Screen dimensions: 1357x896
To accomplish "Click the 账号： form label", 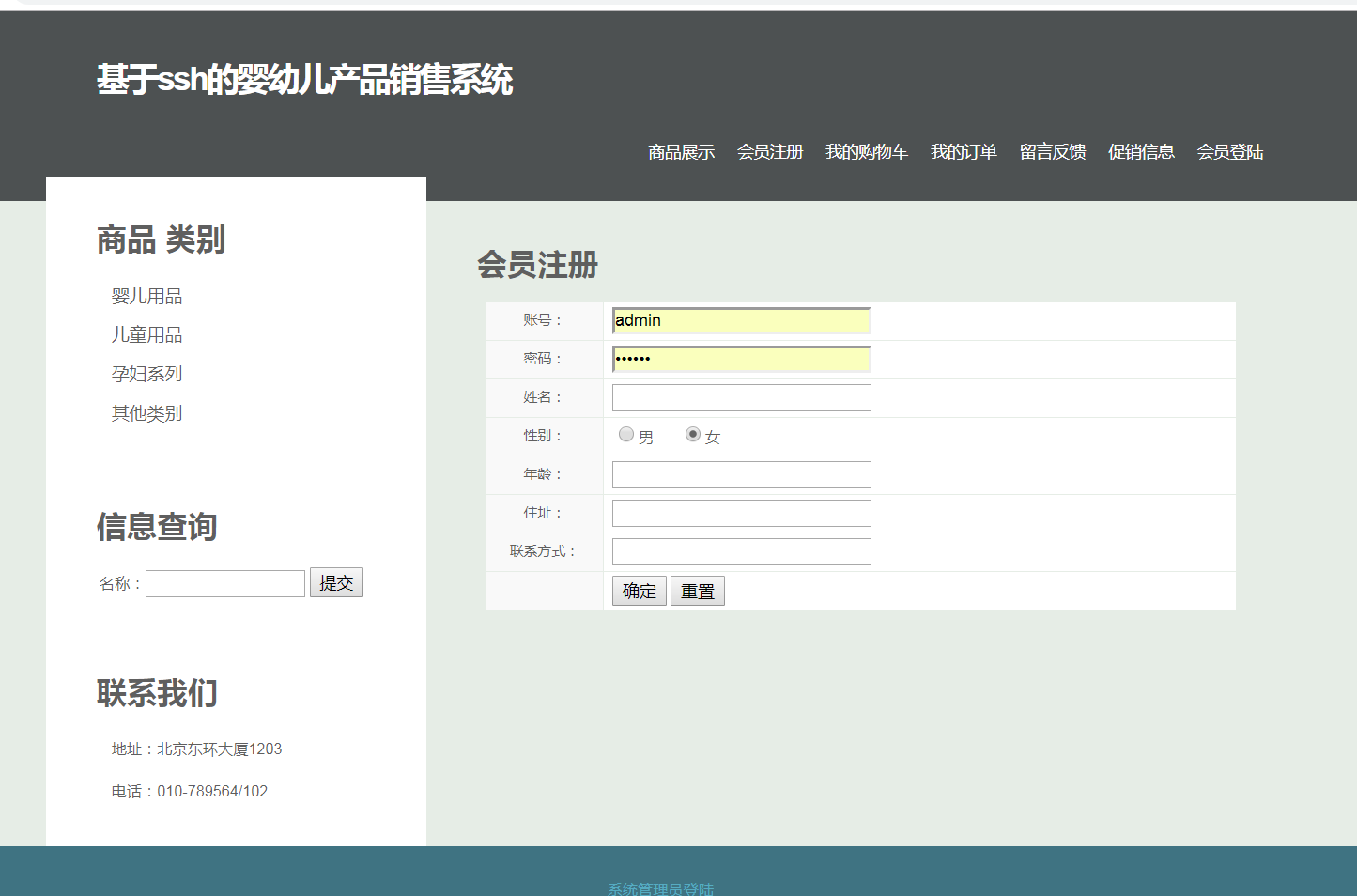I will [544, 320].
